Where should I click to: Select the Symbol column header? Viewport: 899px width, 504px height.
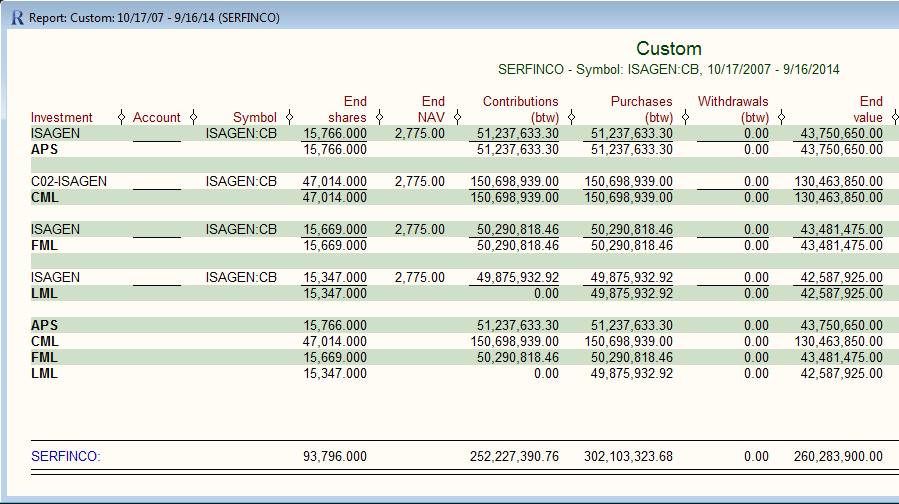point(255,118)
